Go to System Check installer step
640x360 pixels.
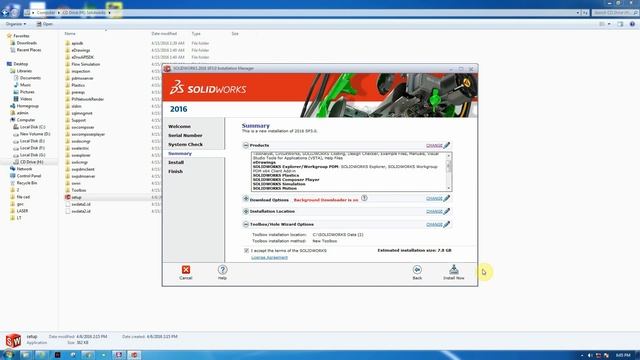coord(185,144)
